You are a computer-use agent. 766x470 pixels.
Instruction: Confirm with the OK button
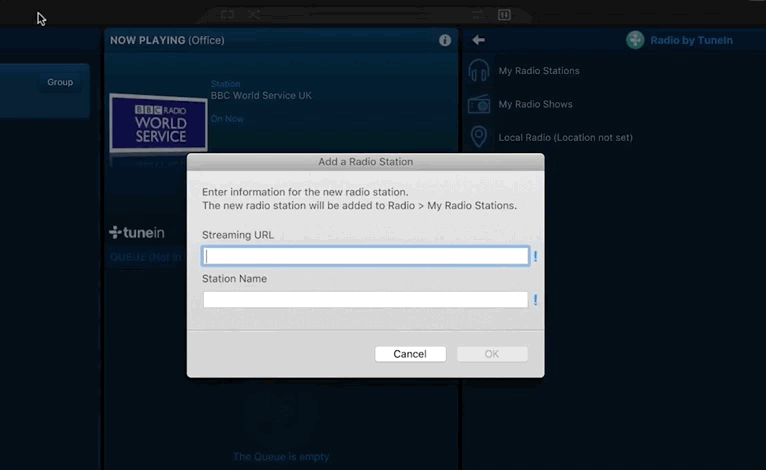[492, 354]
